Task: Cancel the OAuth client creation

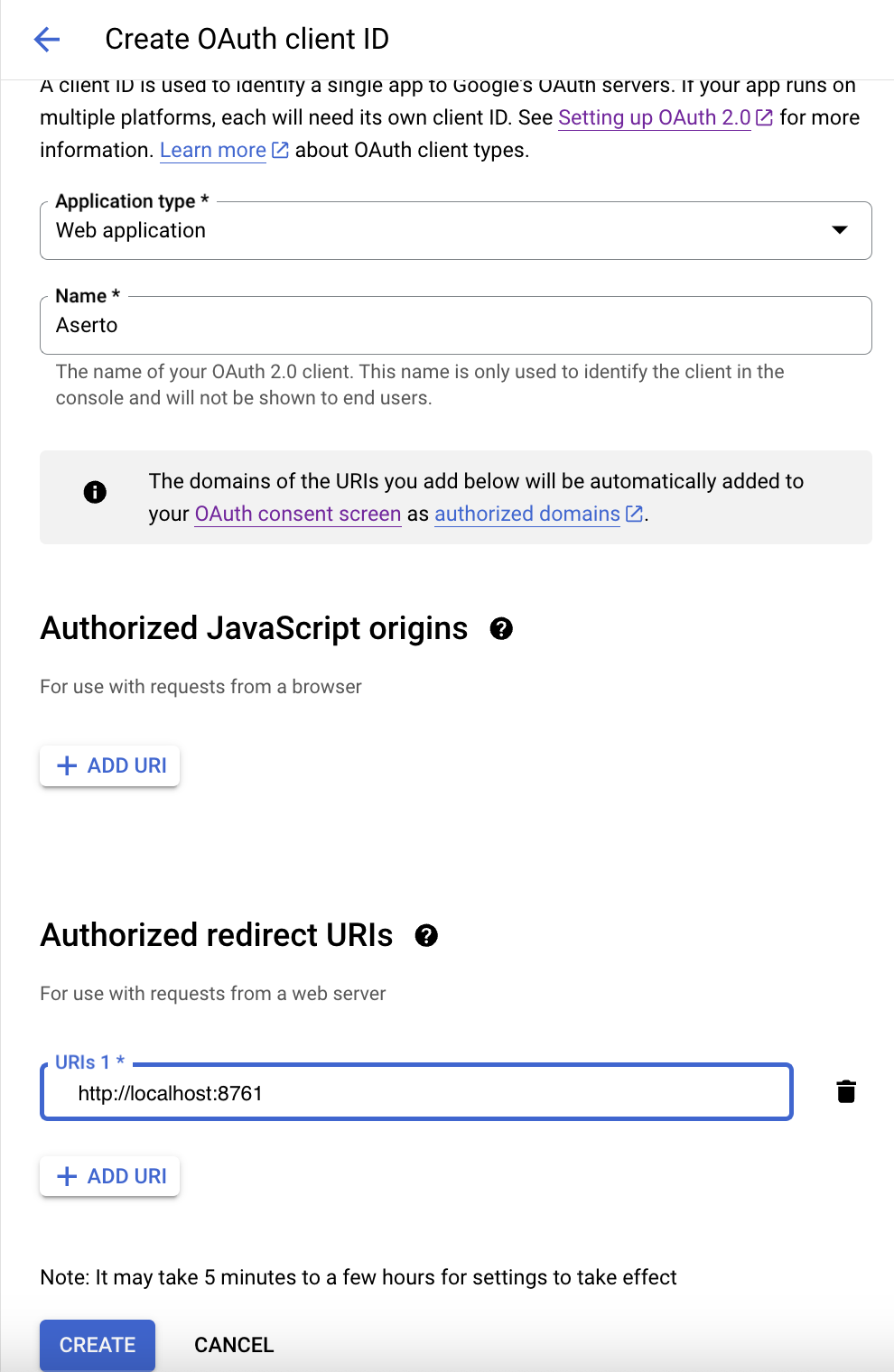Action: (234, 1345)
